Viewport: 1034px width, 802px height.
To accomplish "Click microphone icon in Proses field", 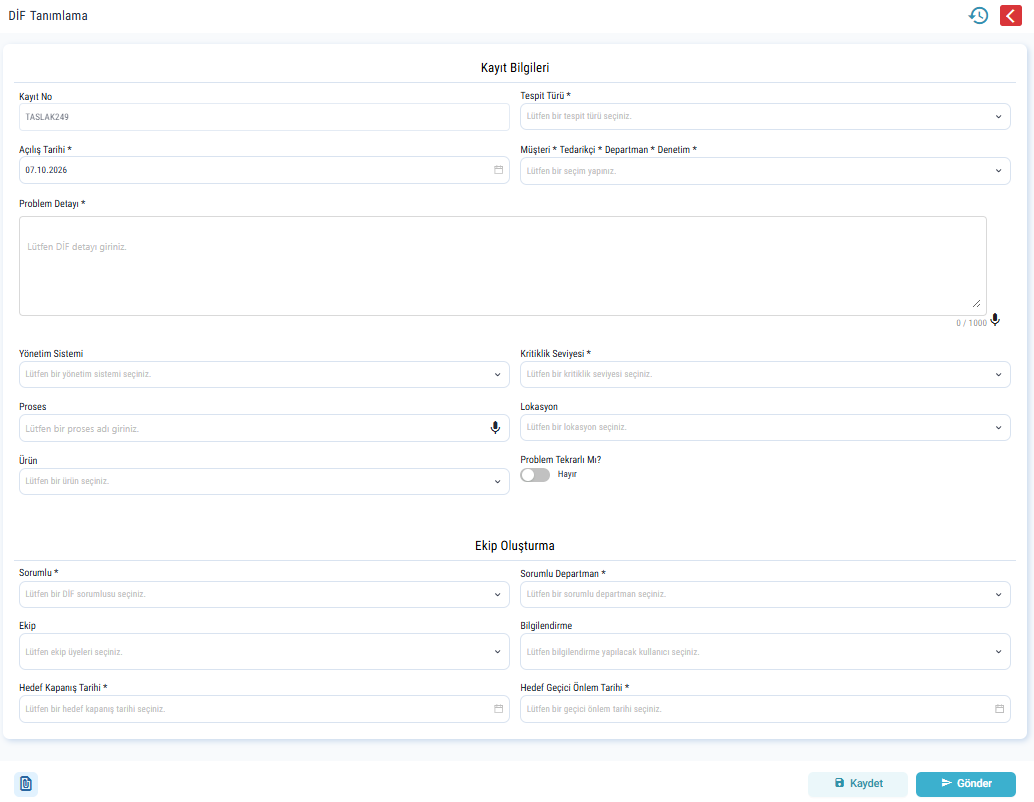I will 495,428.
